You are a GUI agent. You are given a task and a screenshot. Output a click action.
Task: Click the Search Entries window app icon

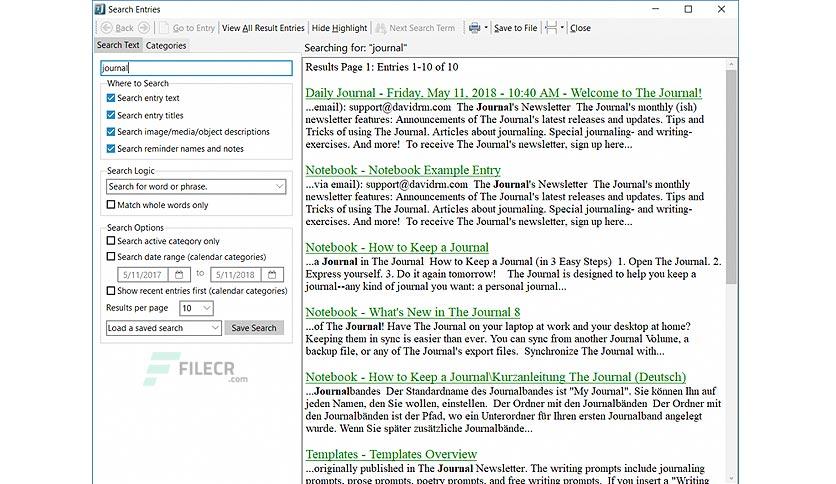point(100,9)
